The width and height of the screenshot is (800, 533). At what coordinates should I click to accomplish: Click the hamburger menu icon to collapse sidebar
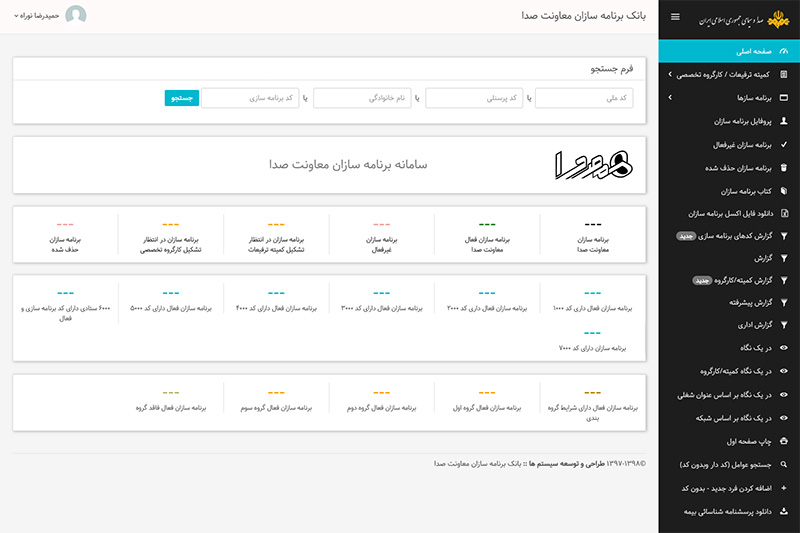click(675, 17)
